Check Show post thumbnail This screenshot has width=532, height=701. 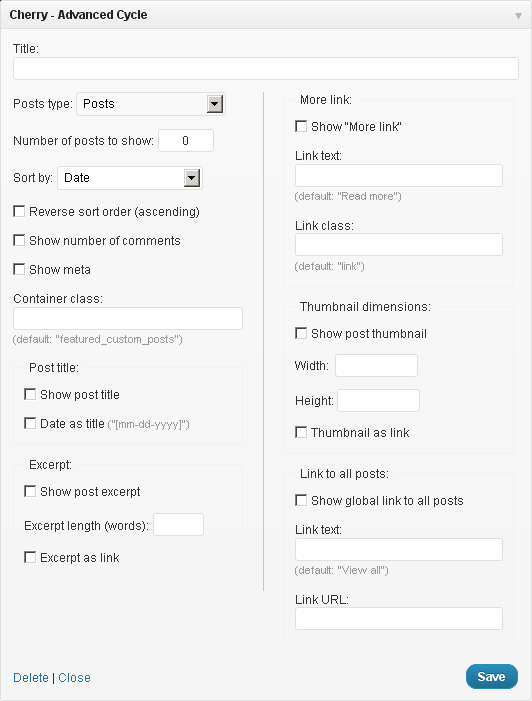pyautogui.click(x=301, y=333)
